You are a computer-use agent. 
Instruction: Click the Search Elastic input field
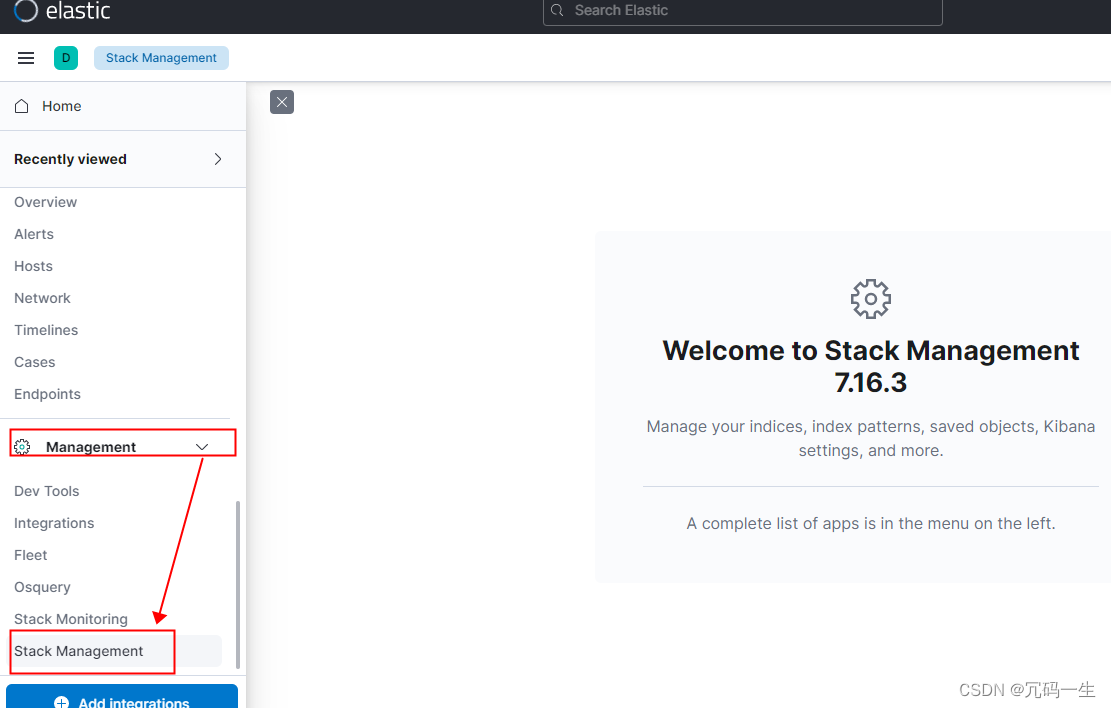pyautogui.click(x=750, y=11)
